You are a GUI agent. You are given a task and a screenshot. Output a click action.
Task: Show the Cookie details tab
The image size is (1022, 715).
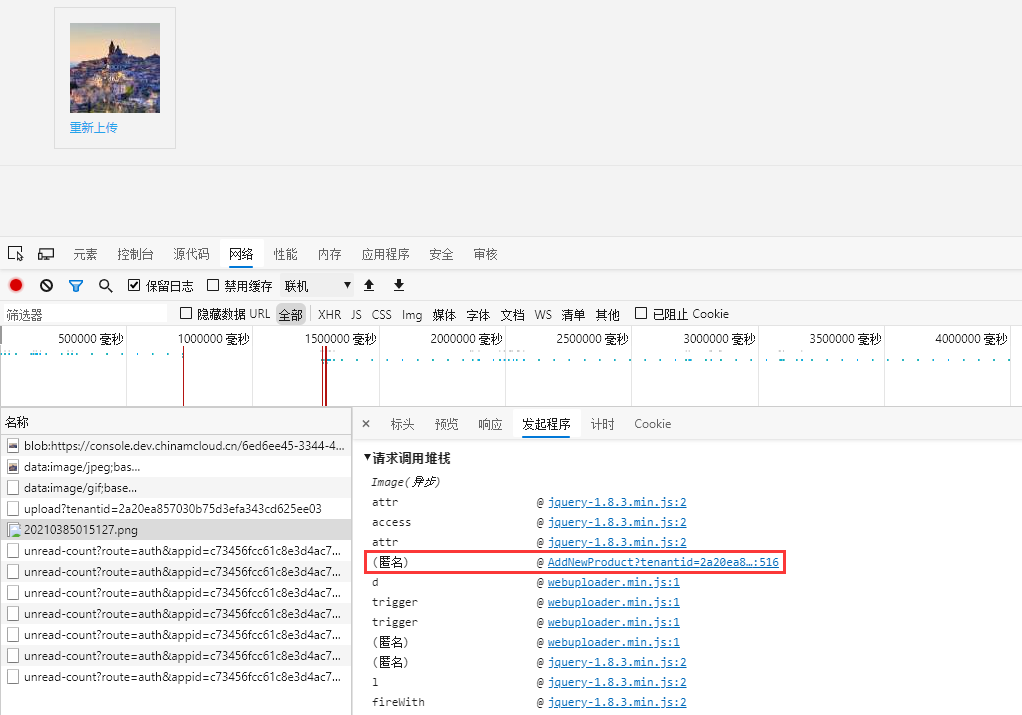pos(652,424)
